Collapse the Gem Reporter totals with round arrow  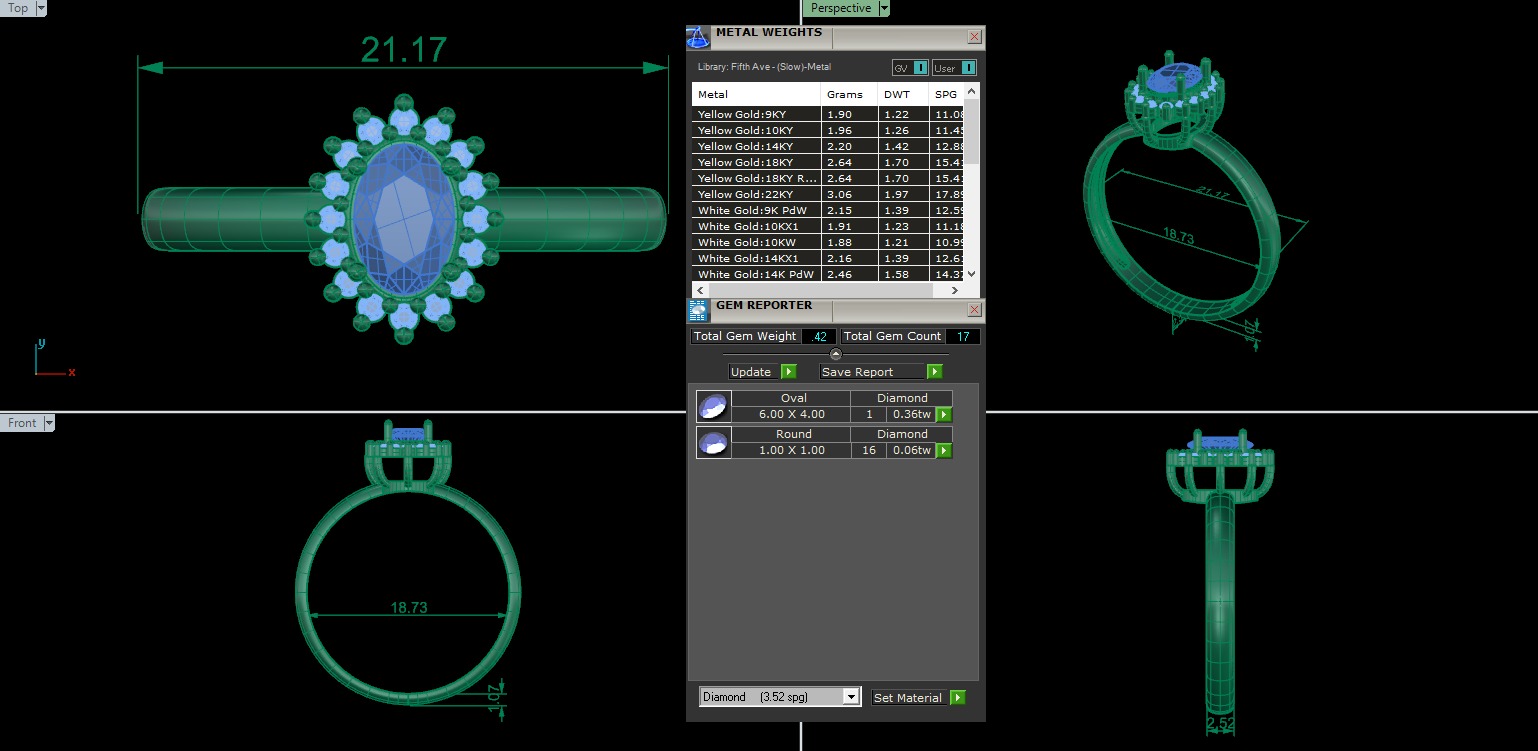click(x=836, y=354)
